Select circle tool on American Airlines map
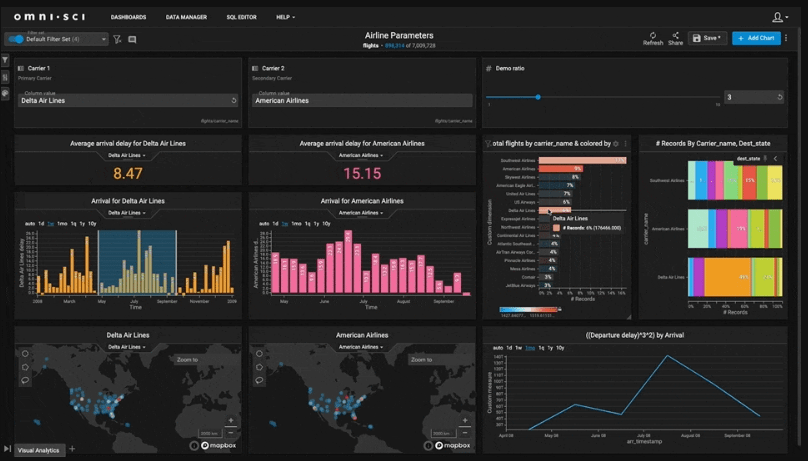 point(259,353)
